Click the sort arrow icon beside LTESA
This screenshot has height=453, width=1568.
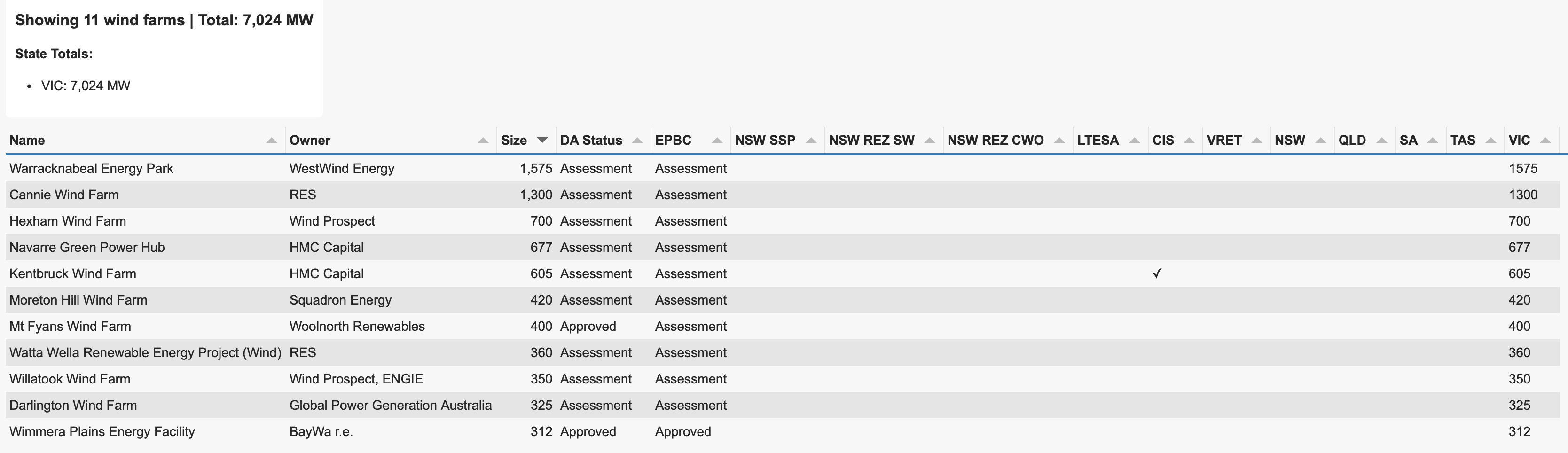pos(1135,141)
